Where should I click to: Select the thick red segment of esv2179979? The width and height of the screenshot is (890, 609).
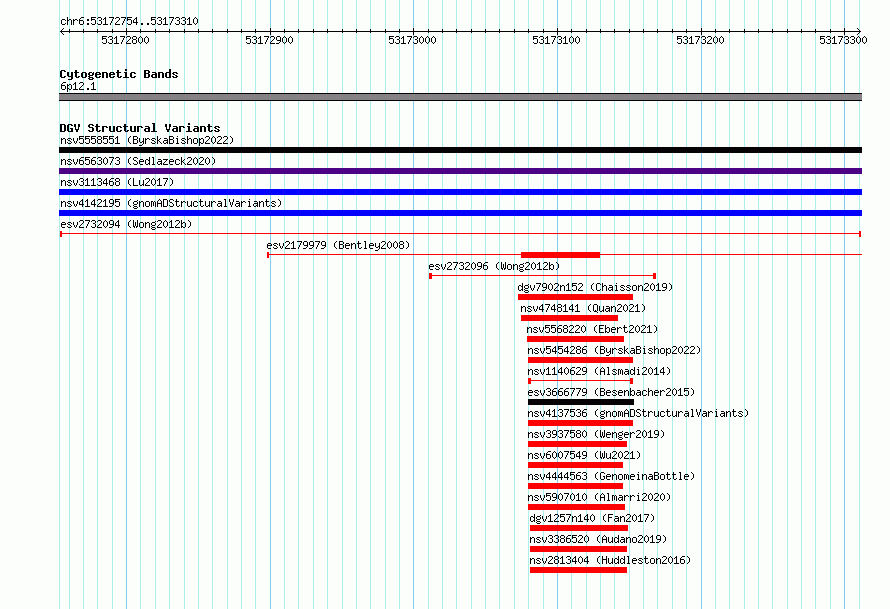point(560,255)
